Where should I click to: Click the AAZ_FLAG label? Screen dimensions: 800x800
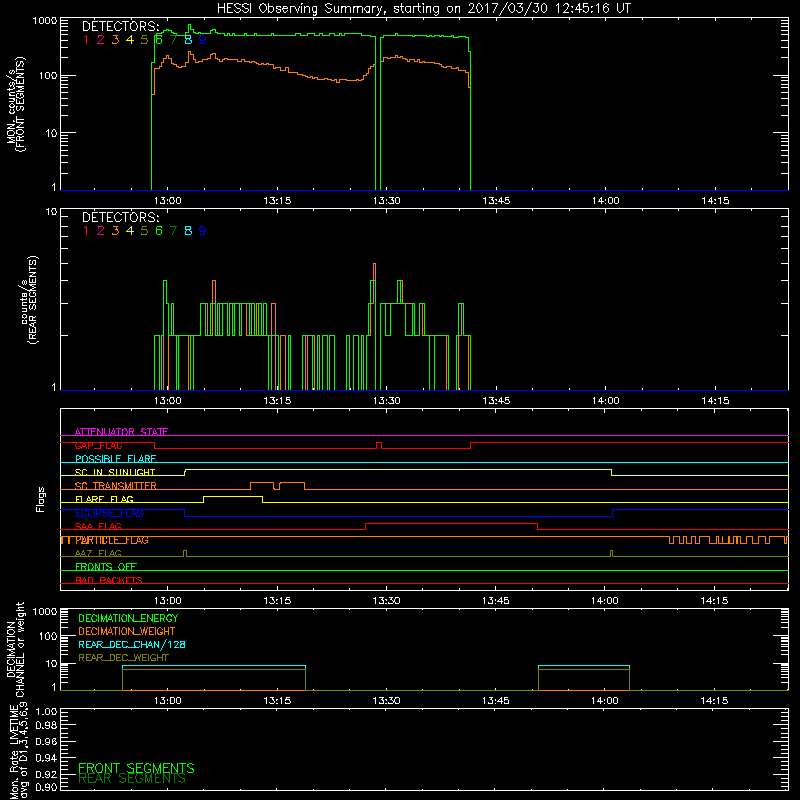point(98,553)
